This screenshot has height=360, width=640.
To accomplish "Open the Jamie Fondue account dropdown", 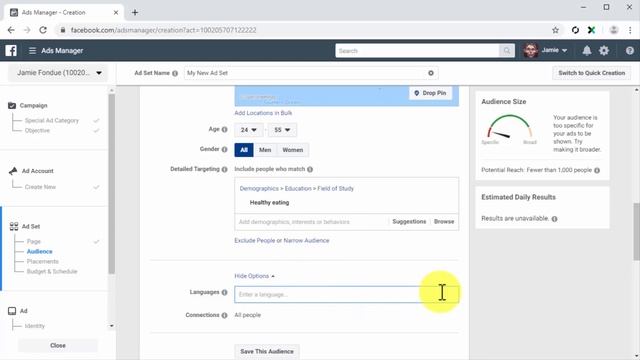I will (58, 73).
